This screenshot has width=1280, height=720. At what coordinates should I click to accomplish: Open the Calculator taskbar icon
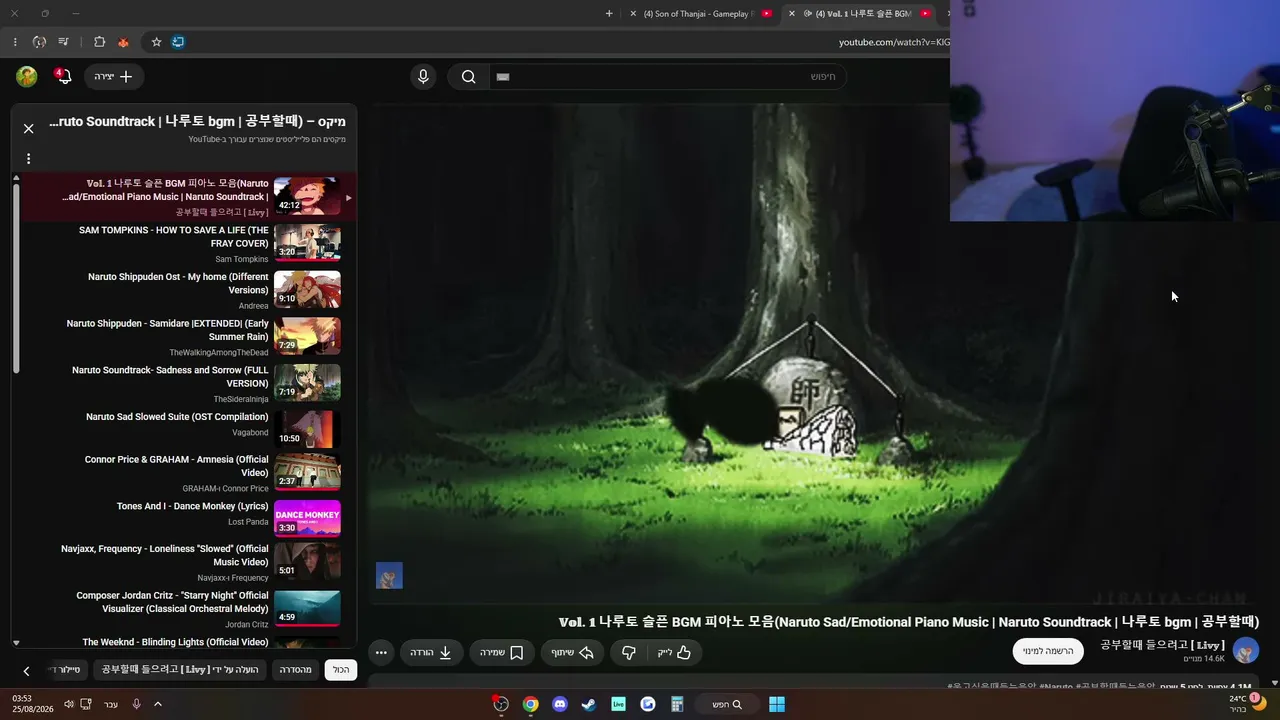677,704
